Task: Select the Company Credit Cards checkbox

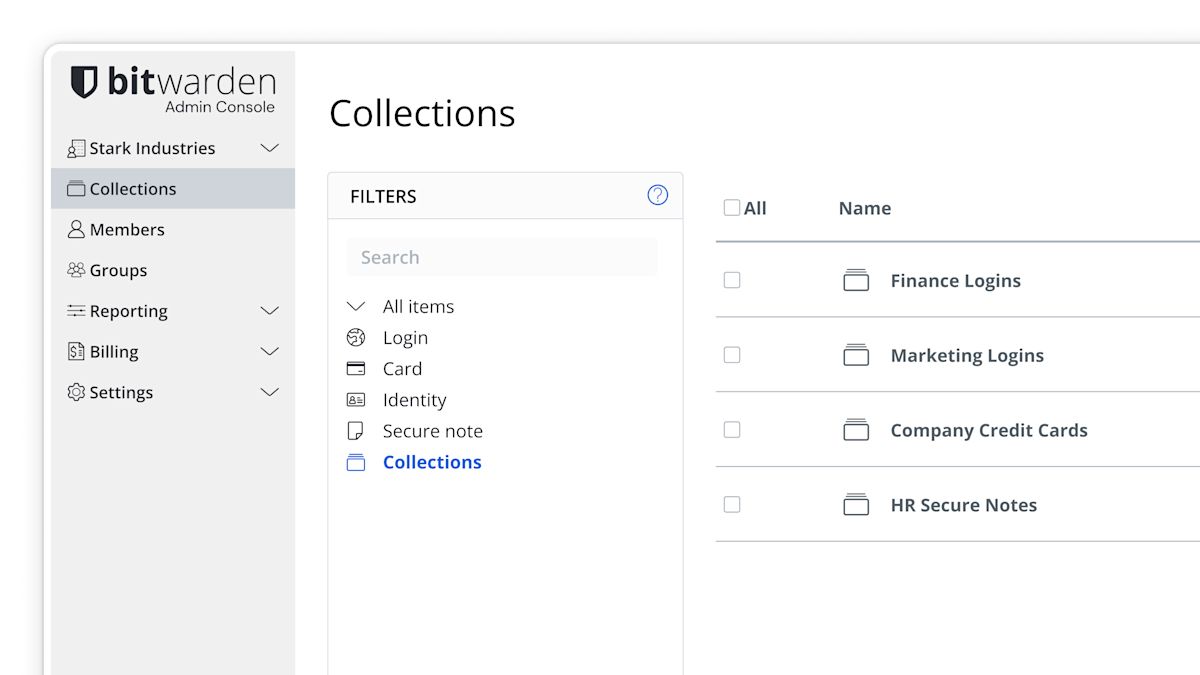Action: pyautogui.click(x=732, y=430)
